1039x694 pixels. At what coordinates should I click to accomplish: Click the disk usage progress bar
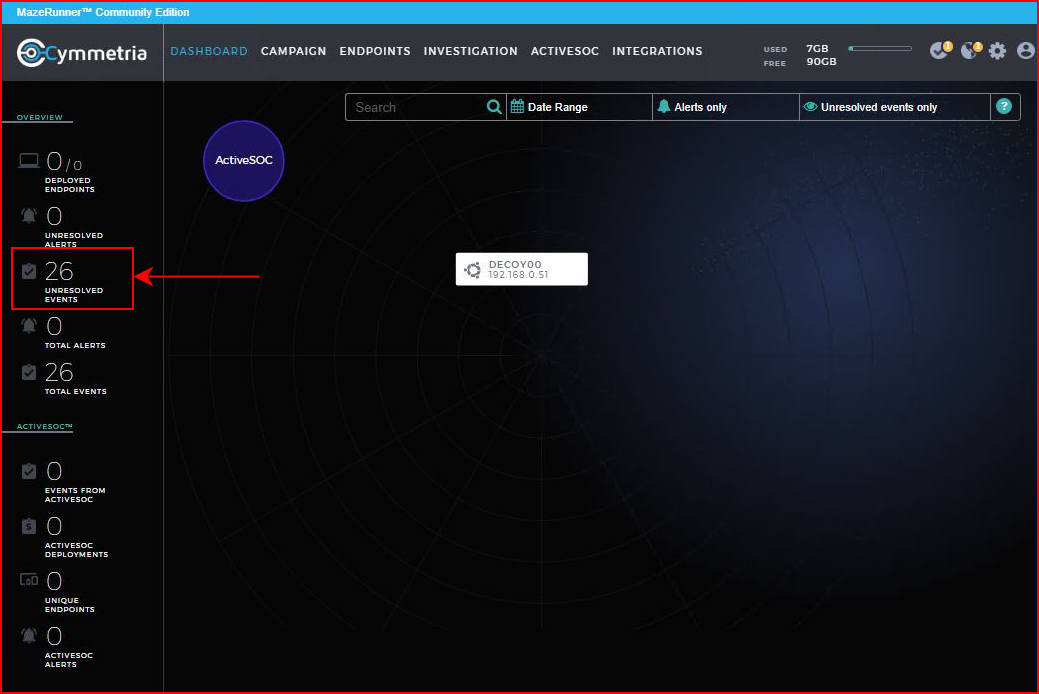click(880, 48)
